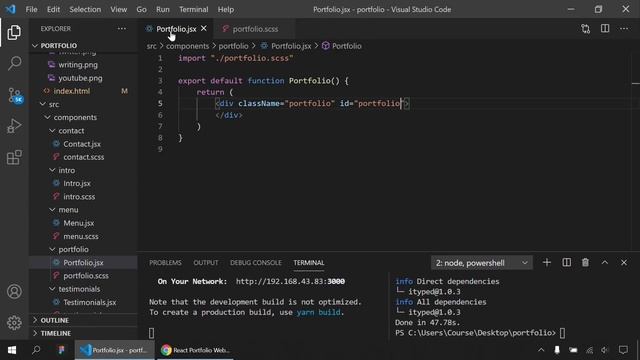Split the terminal panel

pos(567,262)
